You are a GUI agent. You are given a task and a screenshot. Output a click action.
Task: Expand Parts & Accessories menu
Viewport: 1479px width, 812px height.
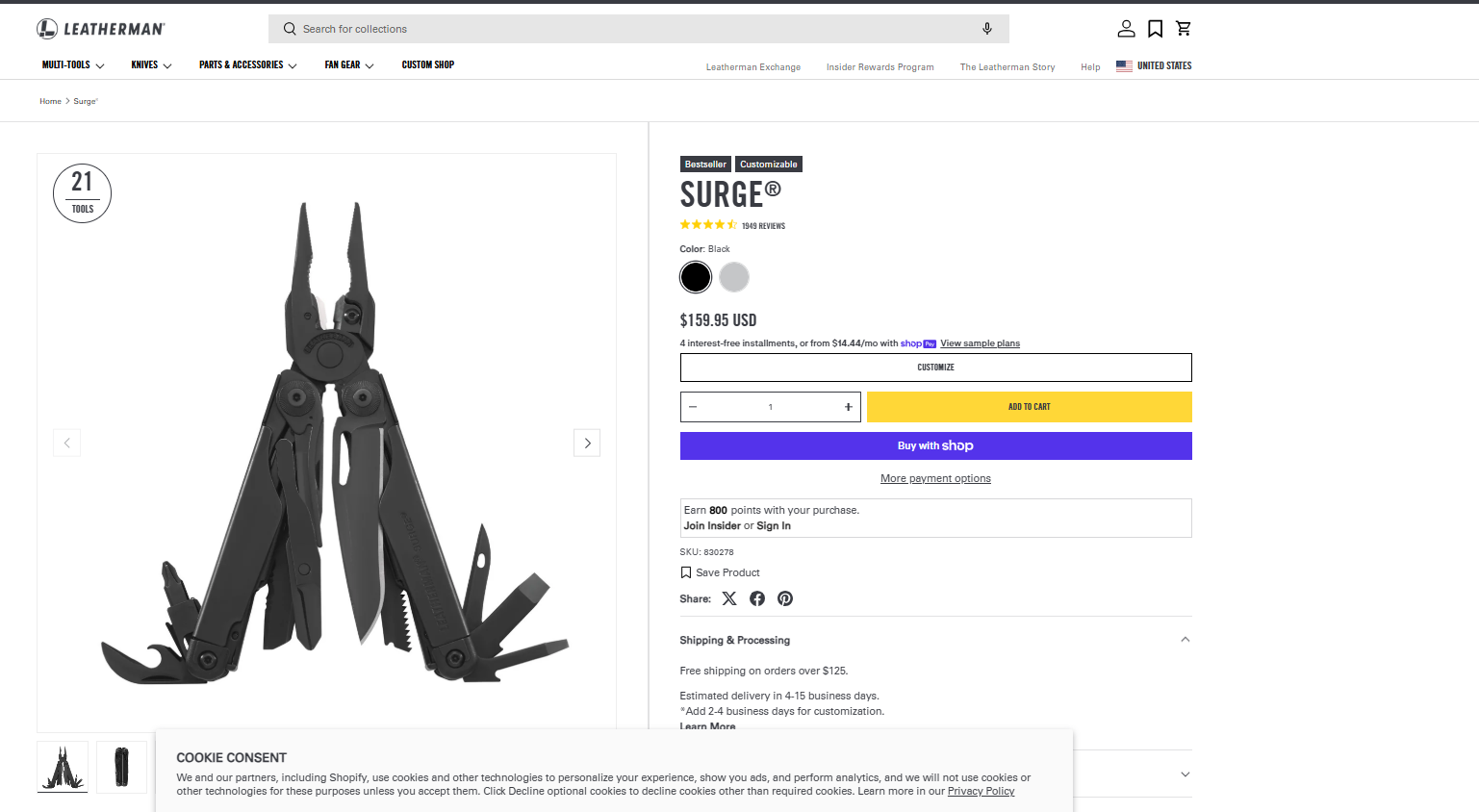[x=248, y=65]
